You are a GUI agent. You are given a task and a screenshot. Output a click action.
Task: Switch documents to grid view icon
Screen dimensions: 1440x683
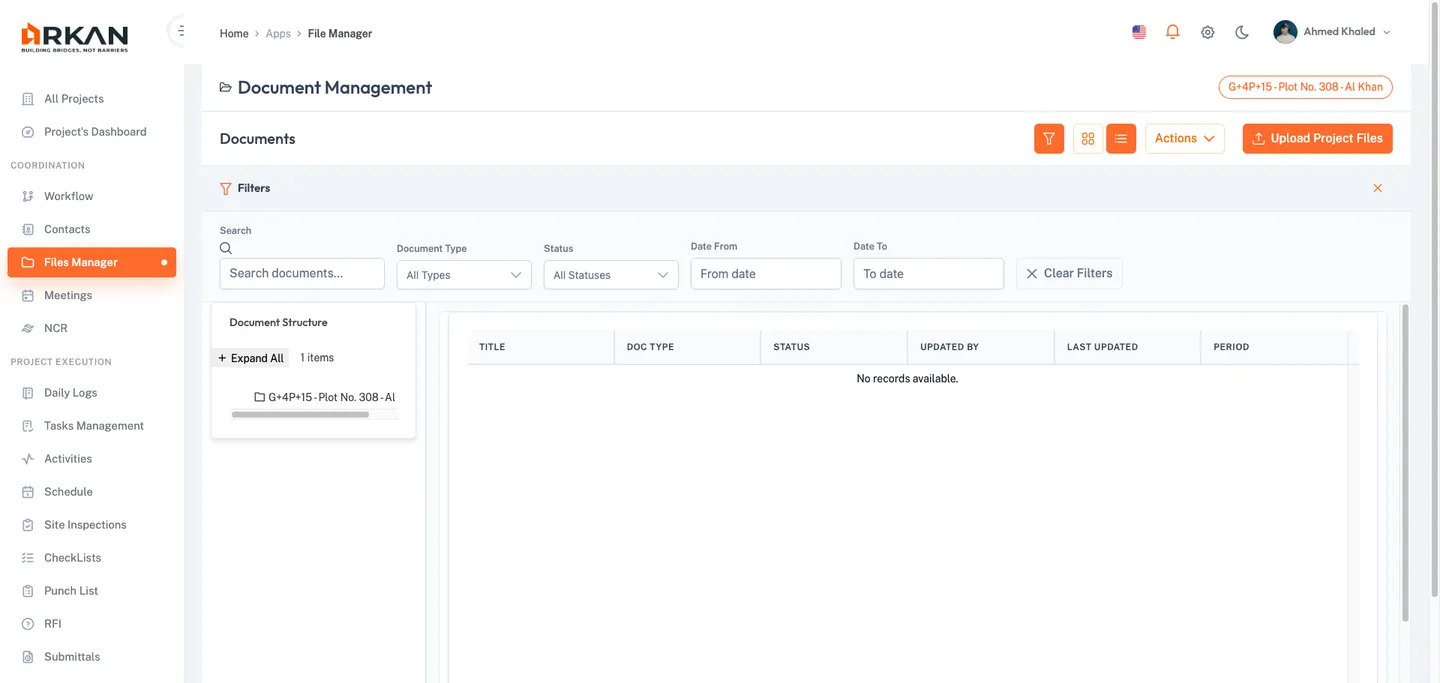pyautogui.click(x=1087, y=138)
